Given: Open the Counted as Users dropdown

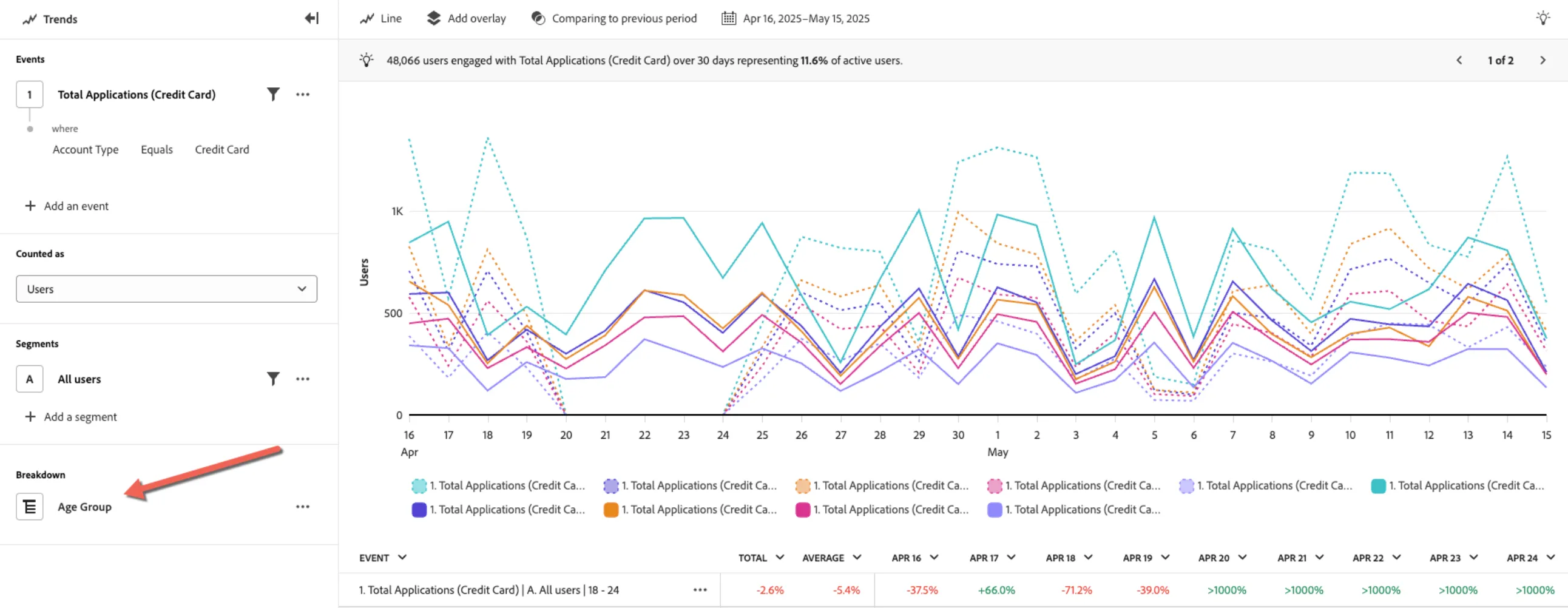Looking at the screenshot, I should [166, 289].
